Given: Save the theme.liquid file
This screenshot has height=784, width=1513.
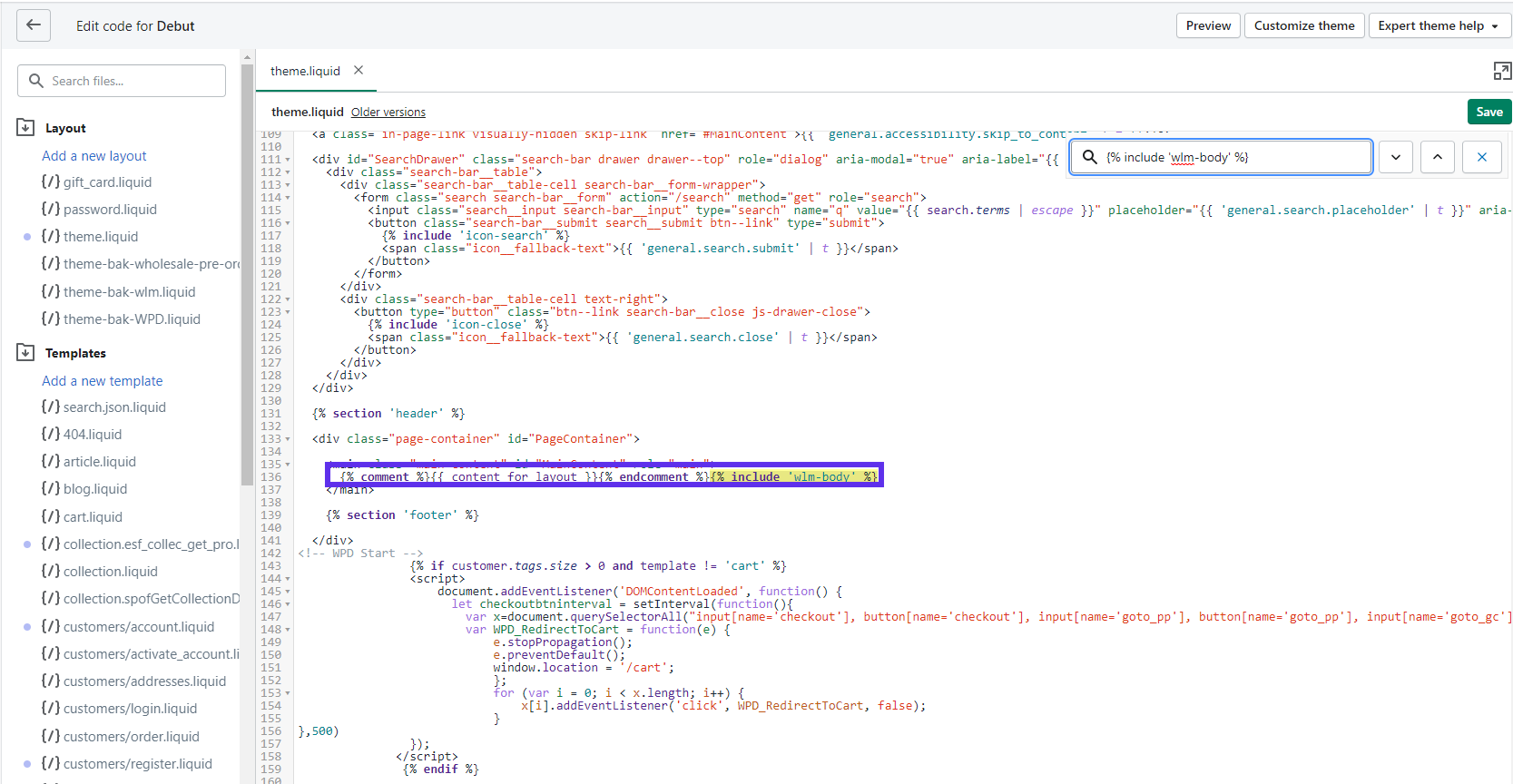Looking at the screenshot, I should (1488, 112).
